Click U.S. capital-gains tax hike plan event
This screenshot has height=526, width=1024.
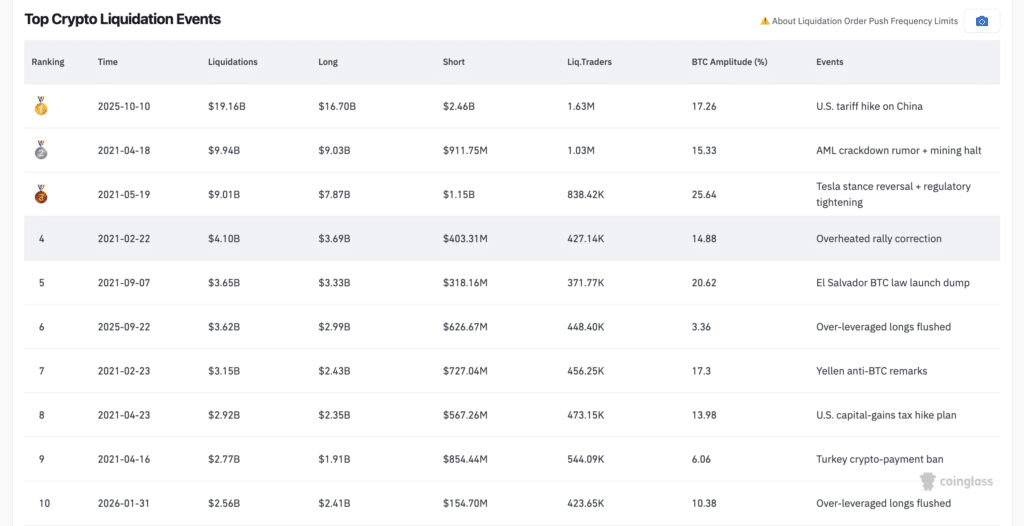coord(887,415)
